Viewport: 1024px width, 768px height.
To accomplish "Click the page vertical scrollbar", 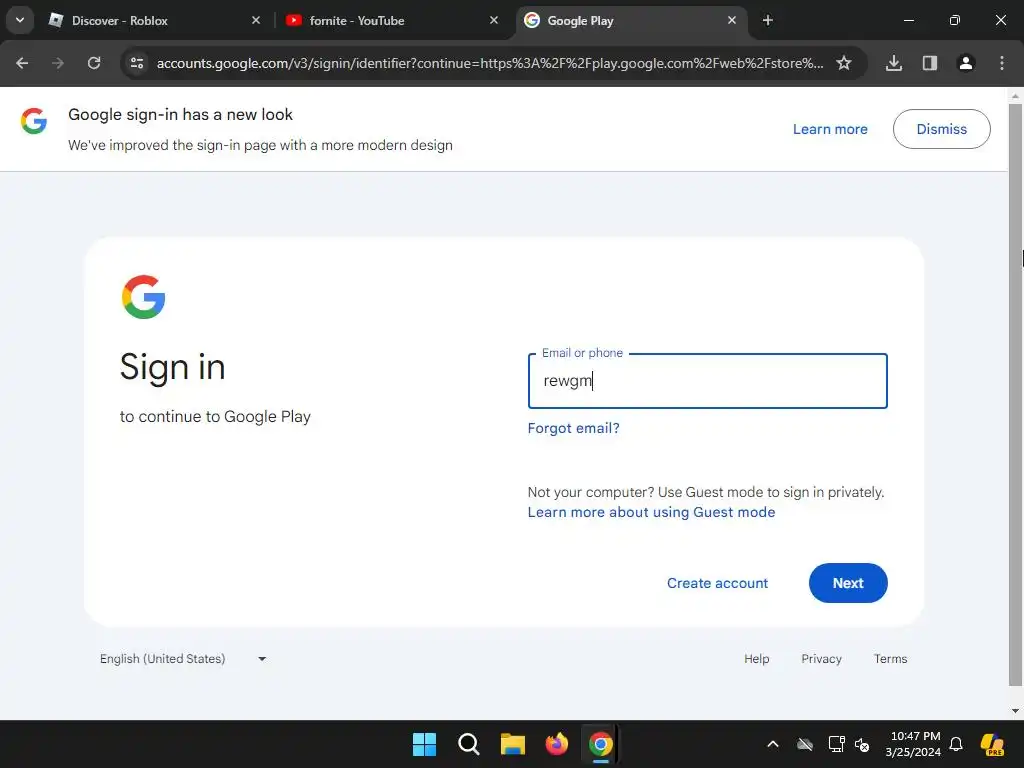I will [x=1015, y=392].
